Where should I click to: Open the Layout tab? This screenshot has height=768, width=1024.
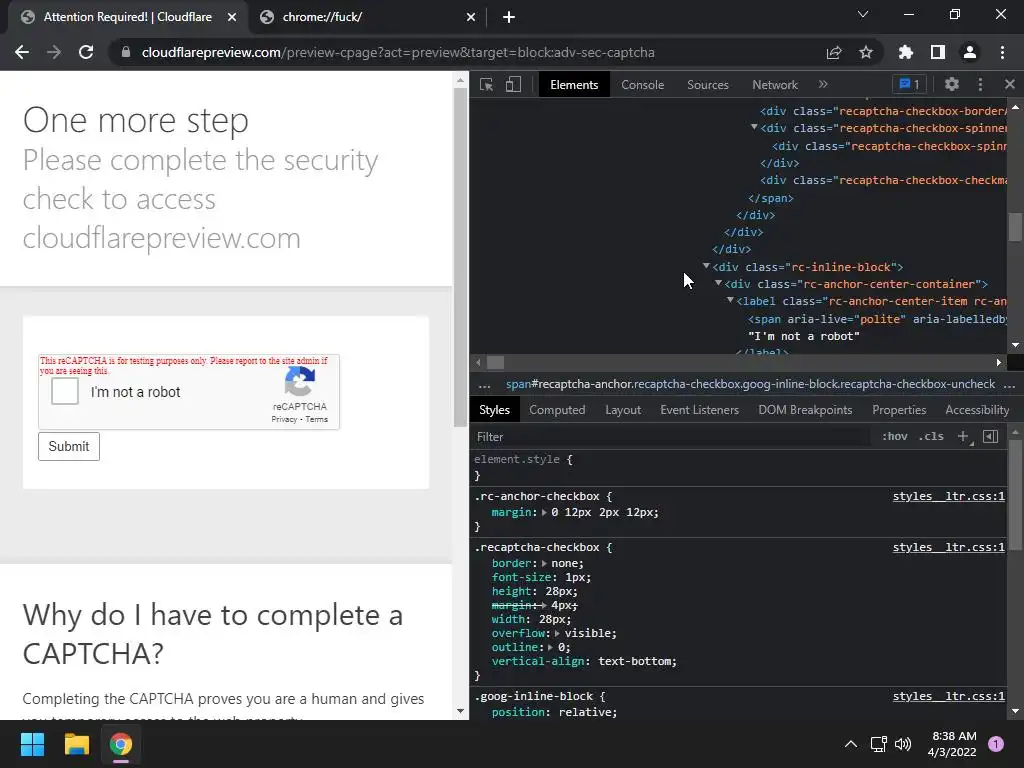623,409
